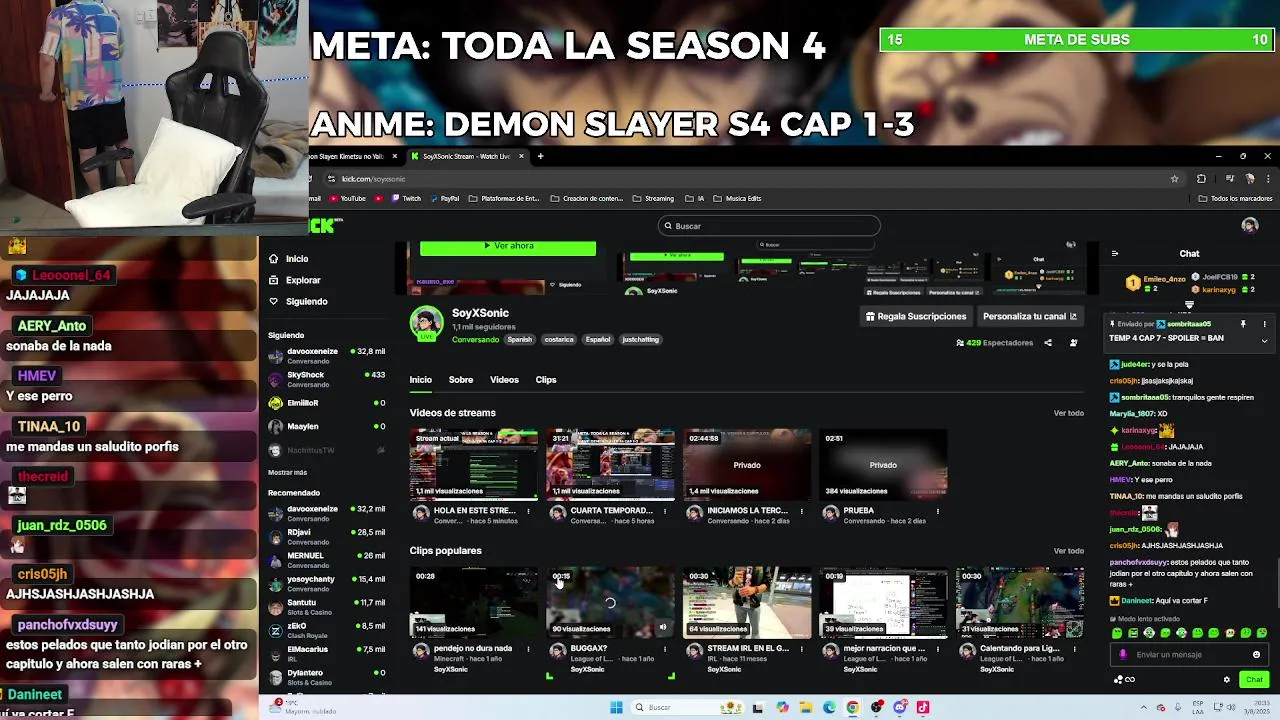The height and width of the screenshot is (720, 1280).
Task: Mute the BUGGAX? clip preview
Action: pos(662,628)
